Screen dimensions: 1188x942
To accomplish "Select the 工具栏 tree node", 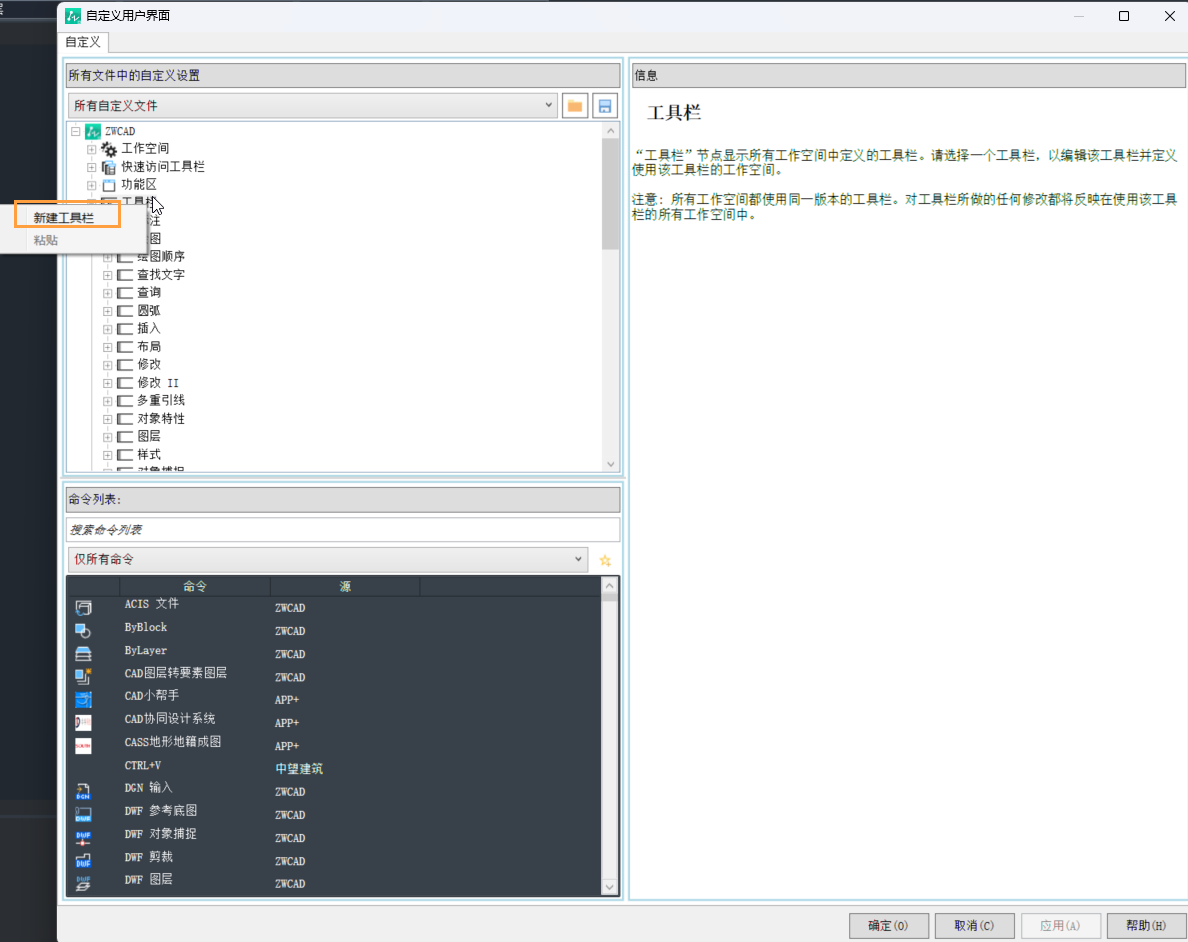I will coord(137,202).
